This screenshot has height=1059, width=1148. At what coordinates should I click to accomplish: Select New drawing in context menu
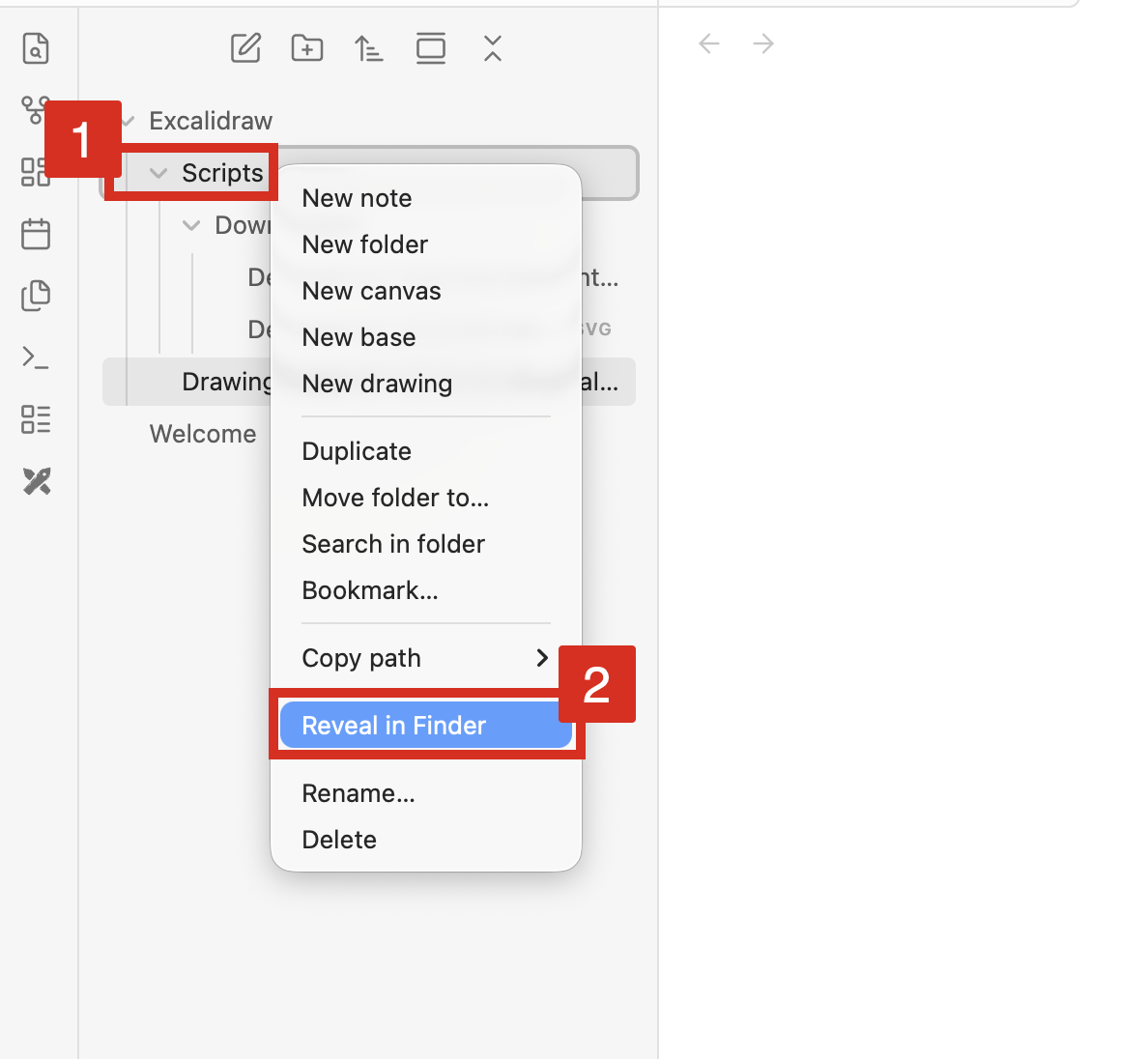coord(377,384)
